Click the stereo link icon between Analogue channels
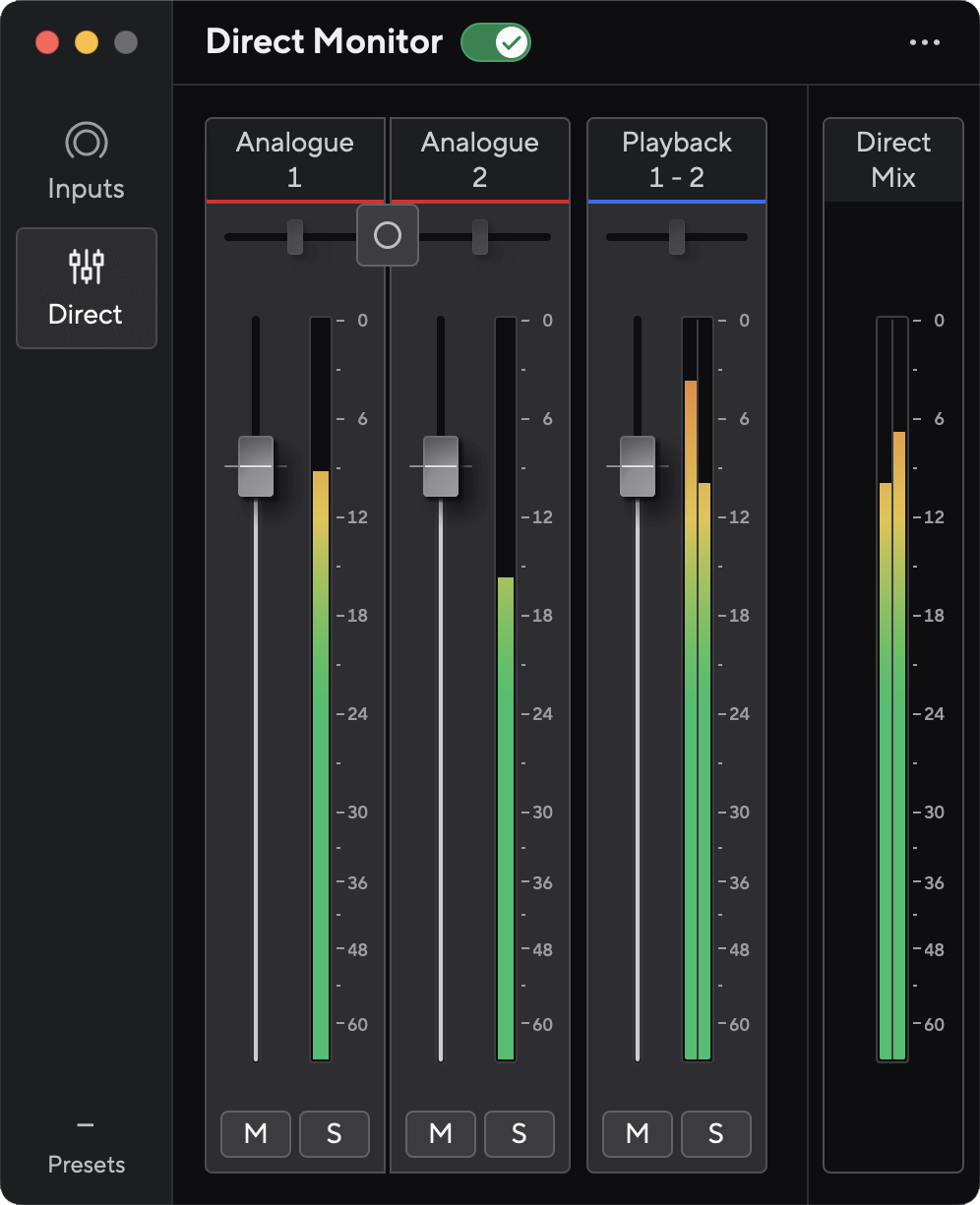980x1205 pixels. point(387,235)
